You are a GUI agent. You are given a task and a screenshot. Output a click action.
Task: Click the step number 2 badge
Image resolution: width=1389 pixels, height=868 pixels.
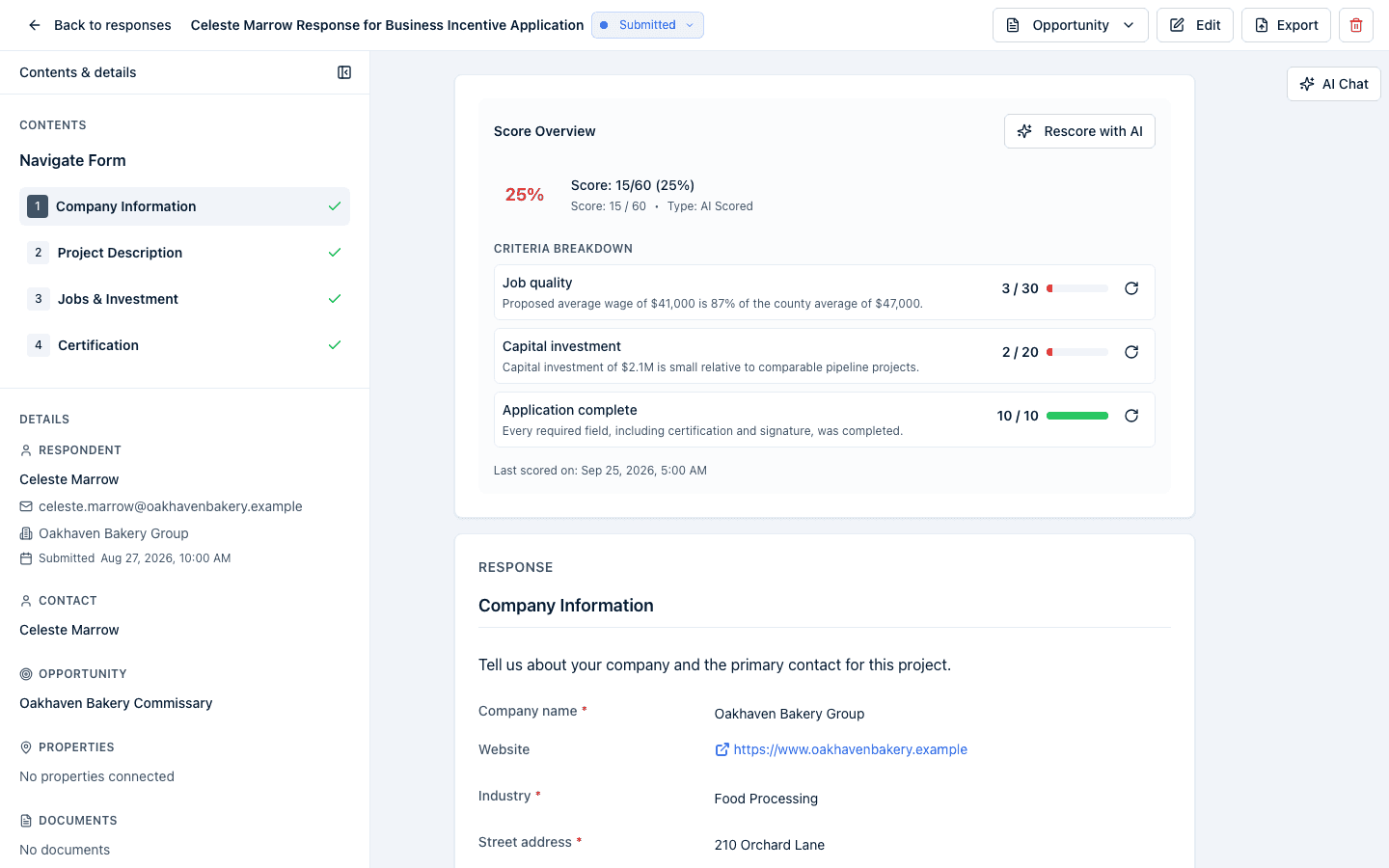(39, 253)
